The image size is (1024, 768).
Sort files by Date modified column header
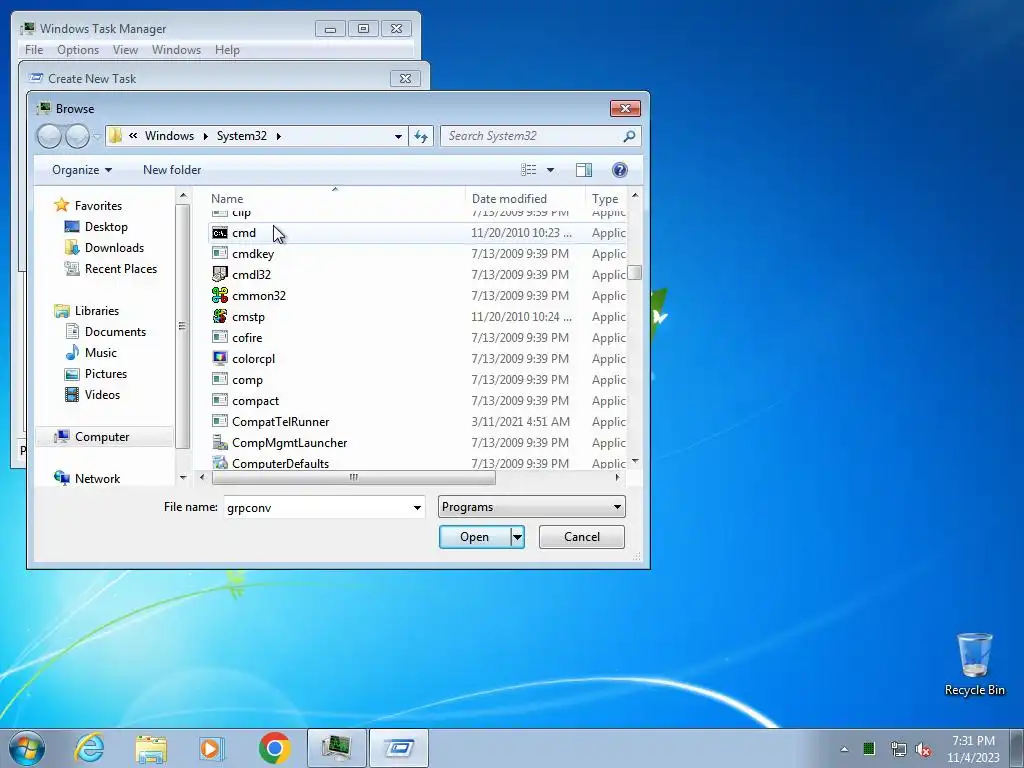[x=526, y=199]
